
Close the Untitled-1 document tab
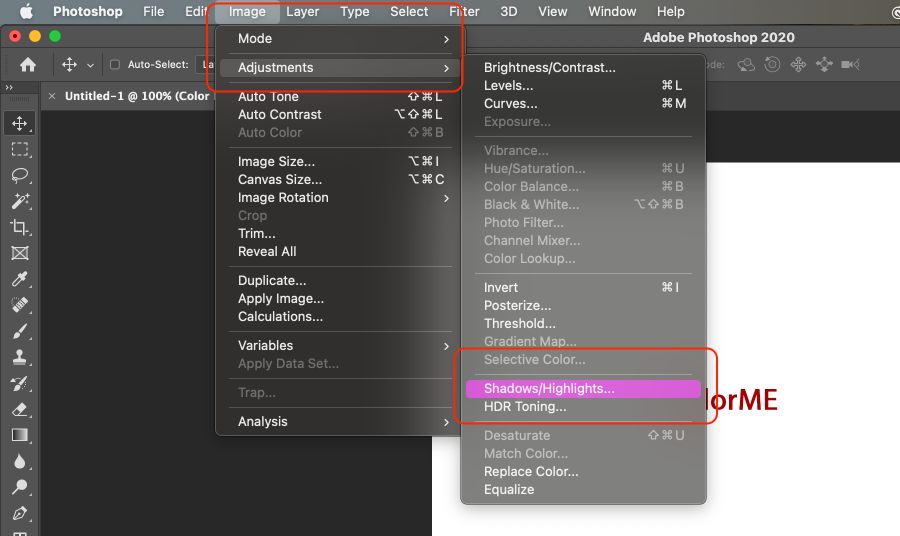(52, 96)
